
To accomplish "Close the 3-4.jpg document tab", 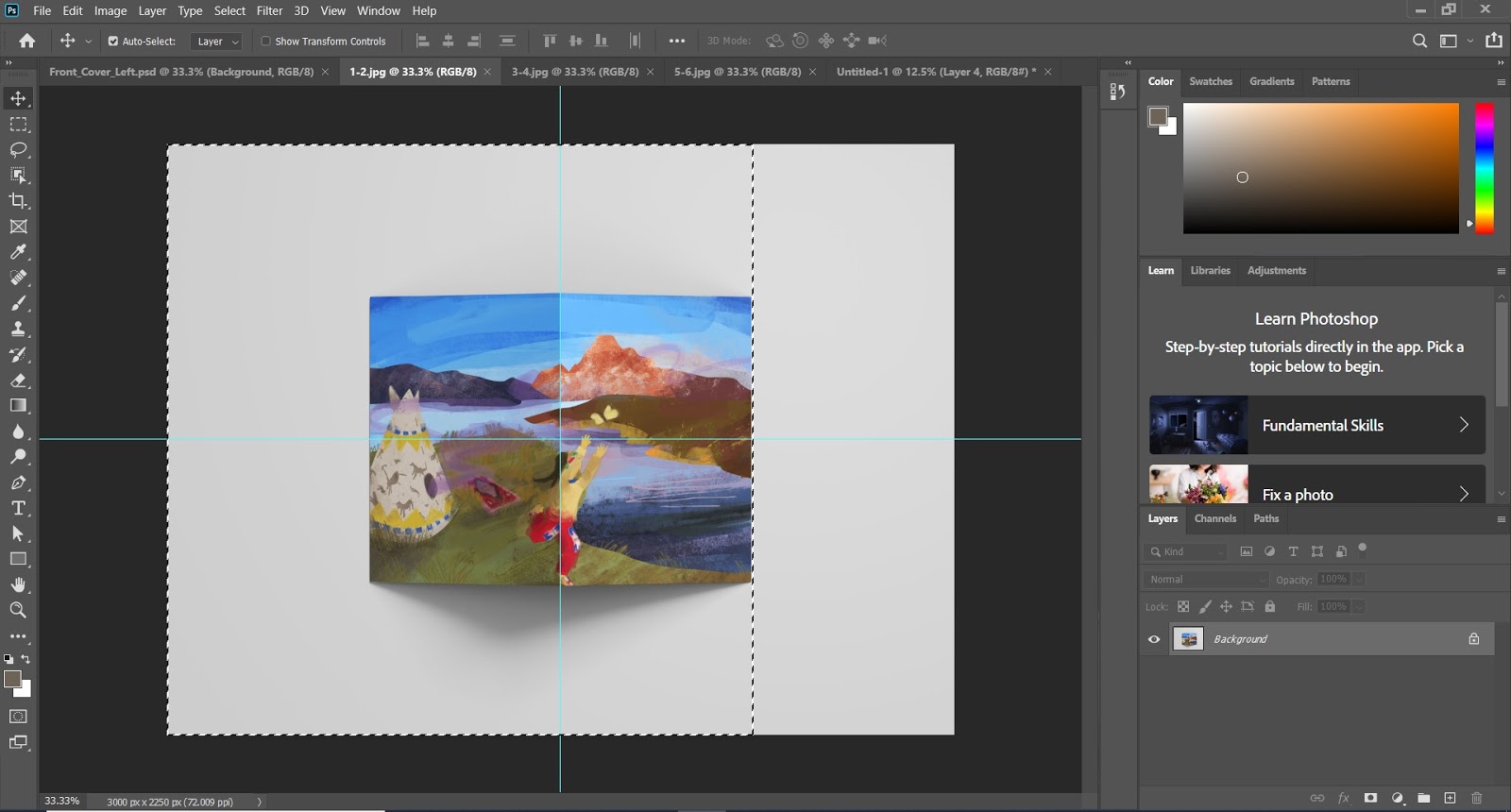I will coord(650,72).
